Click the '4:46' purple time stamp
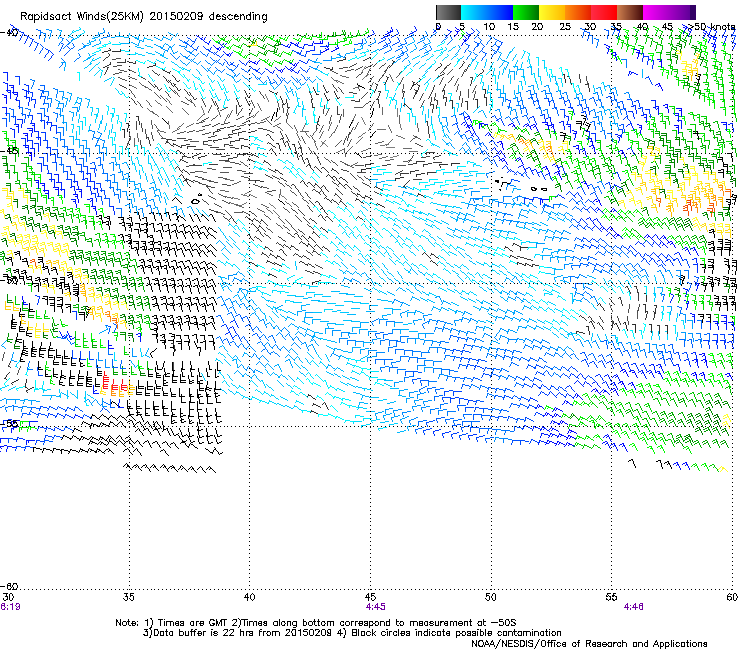 [633, 607]
